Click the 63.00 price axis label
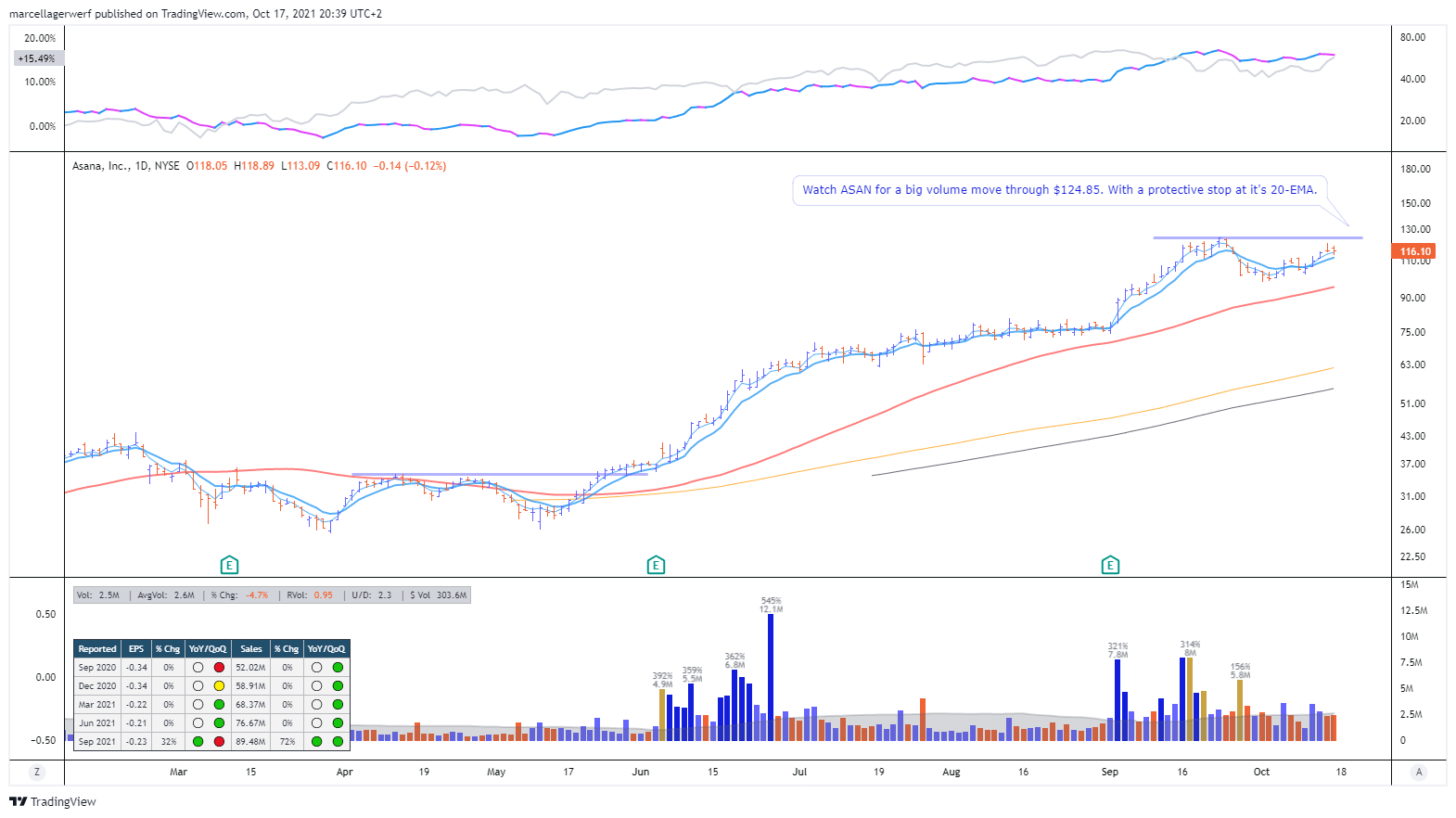This screenshot has width=1456, height=818. coord(1412,364)
